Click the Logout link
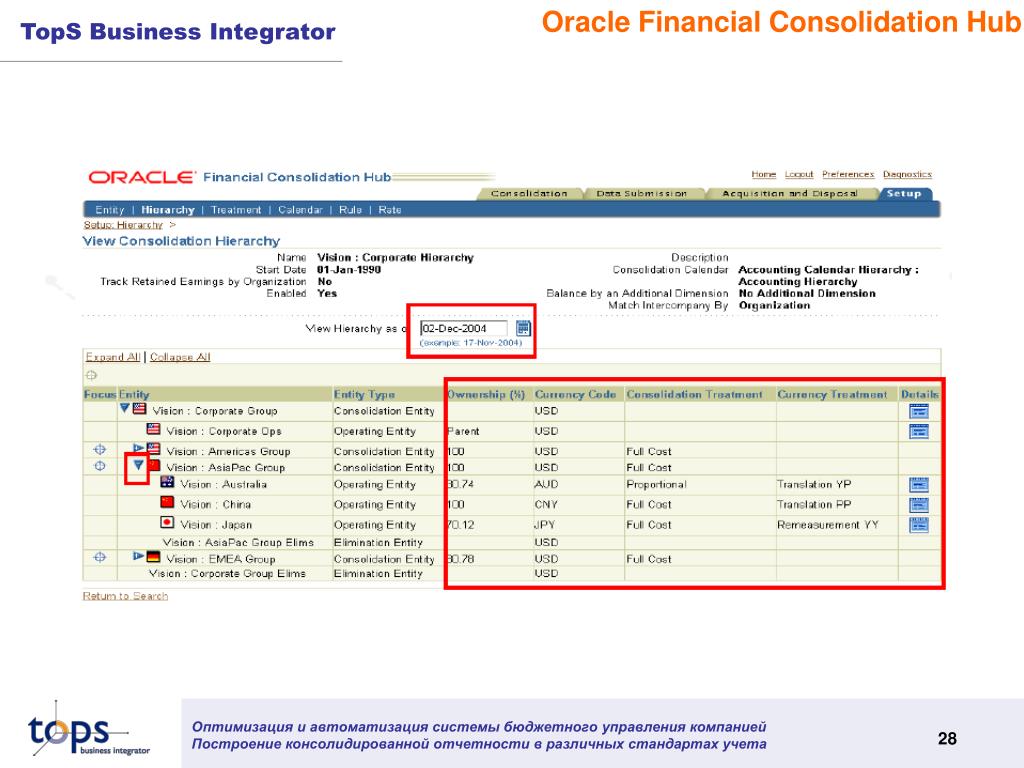 coord(799,174)
